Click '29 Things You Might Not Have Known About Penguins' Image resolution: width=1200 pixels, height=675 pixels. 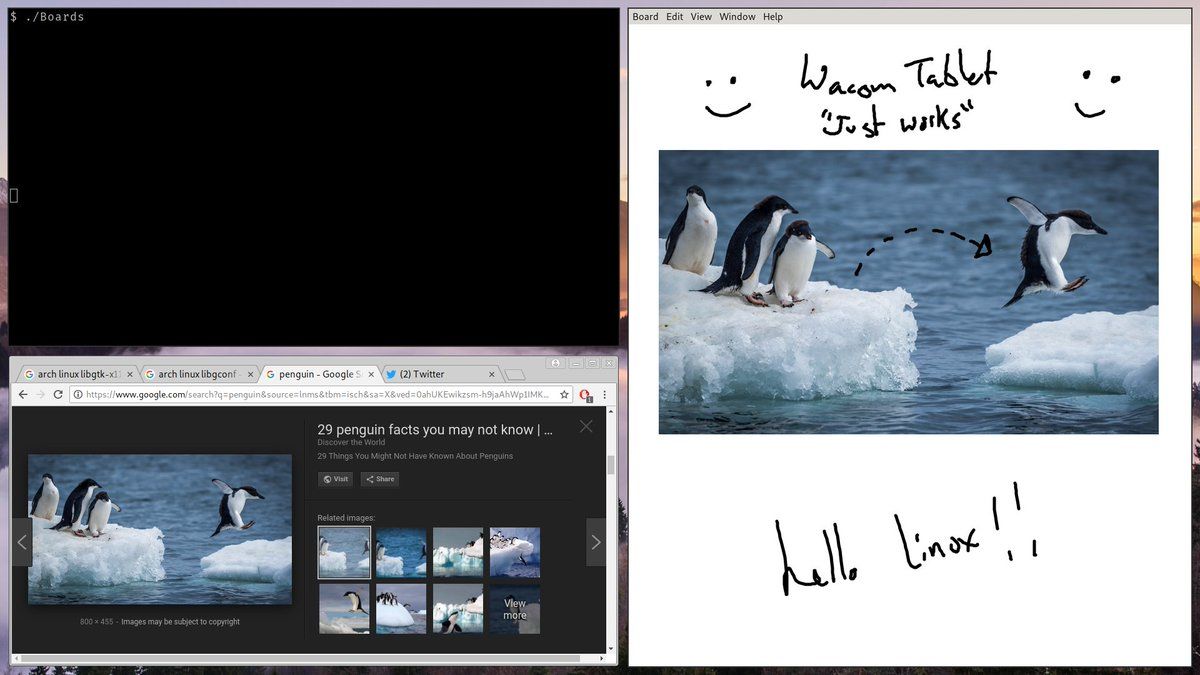[x=415, y=456]
